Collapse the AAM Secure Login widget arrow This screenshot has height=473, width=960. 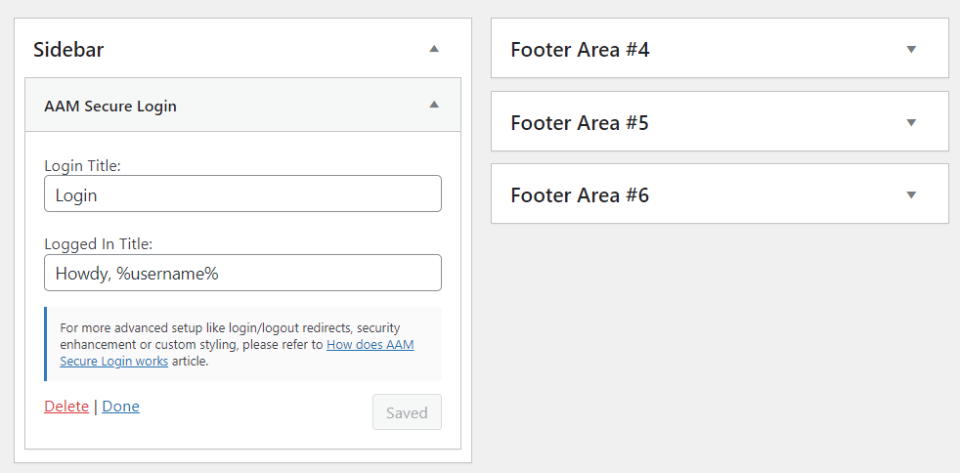[433, 104]
